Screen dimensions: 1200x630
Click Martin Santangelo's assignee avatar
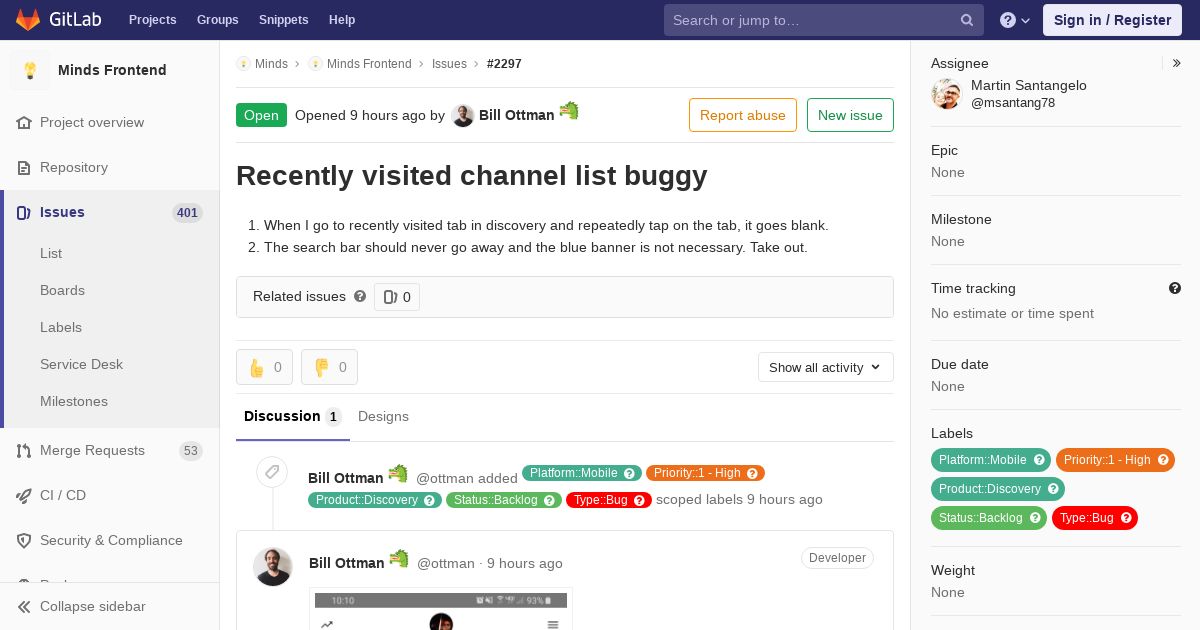click(946, 94)
